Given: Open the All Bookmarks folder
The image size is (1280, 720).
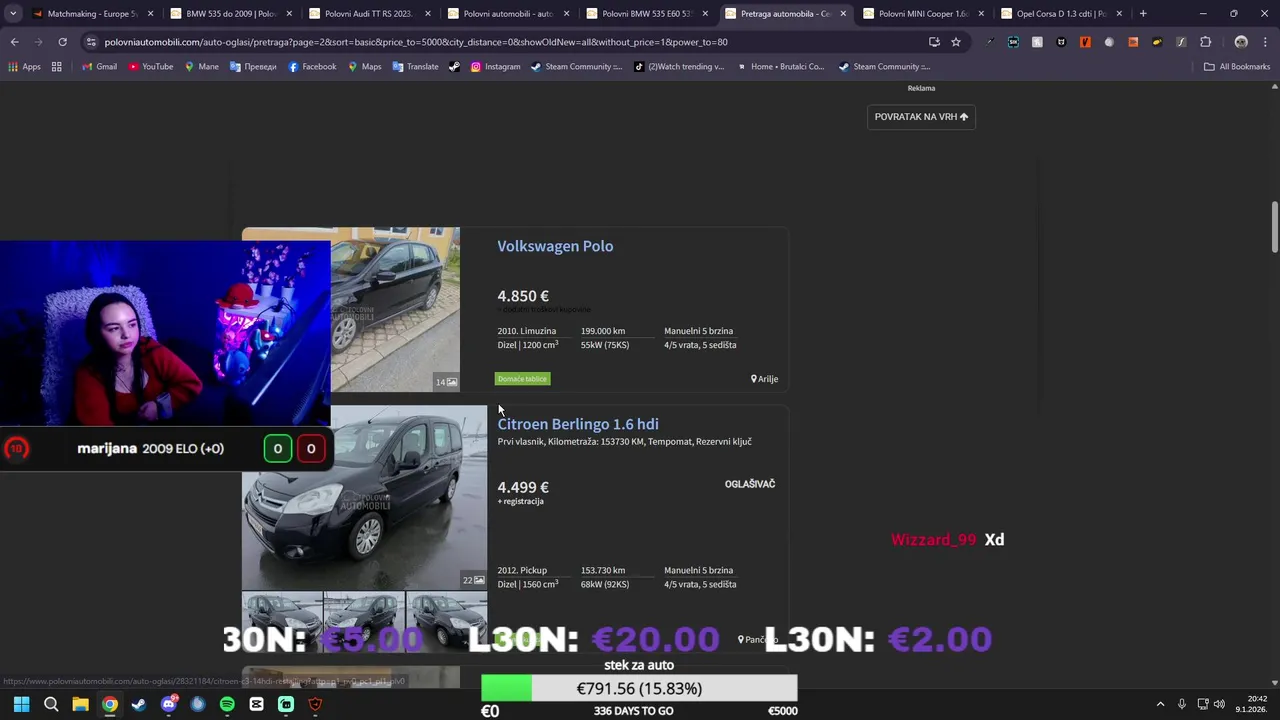Looking at the screenshot, I should [x=1237, y=67].
